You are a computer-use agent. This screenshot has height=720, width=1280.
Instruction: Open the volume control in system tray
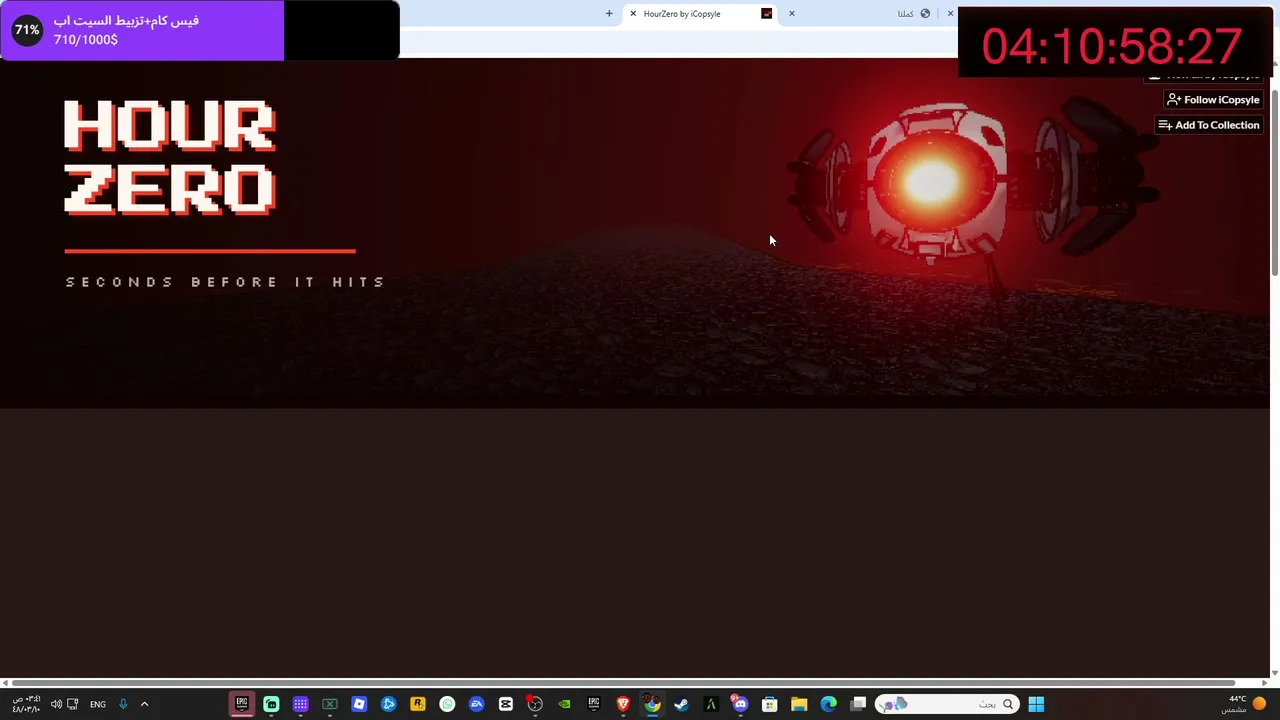point(56,704)
